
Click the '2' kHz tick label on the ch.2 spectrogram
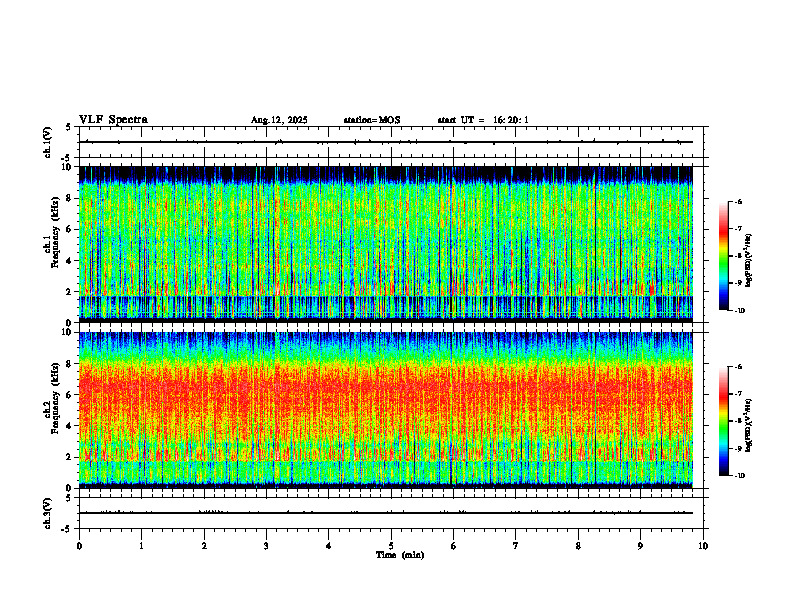pyautogui.click(x=69, y=457)
